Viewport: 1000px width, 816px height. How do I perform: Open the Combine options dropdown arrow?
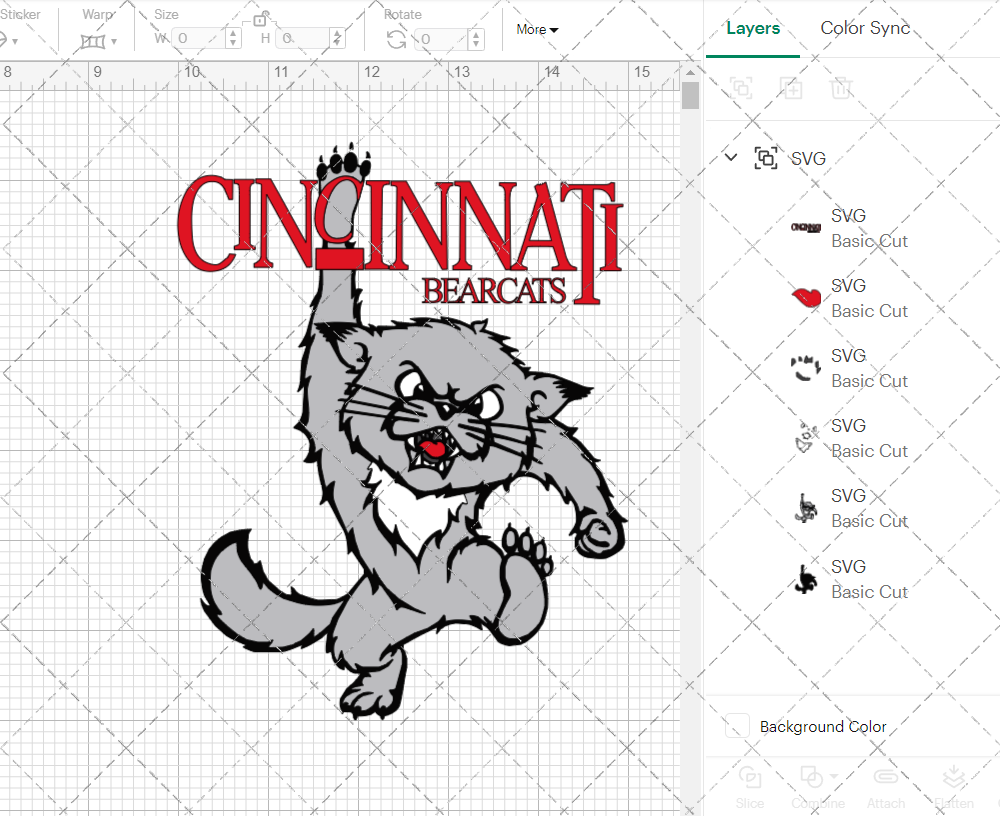(x=833, y=778)
